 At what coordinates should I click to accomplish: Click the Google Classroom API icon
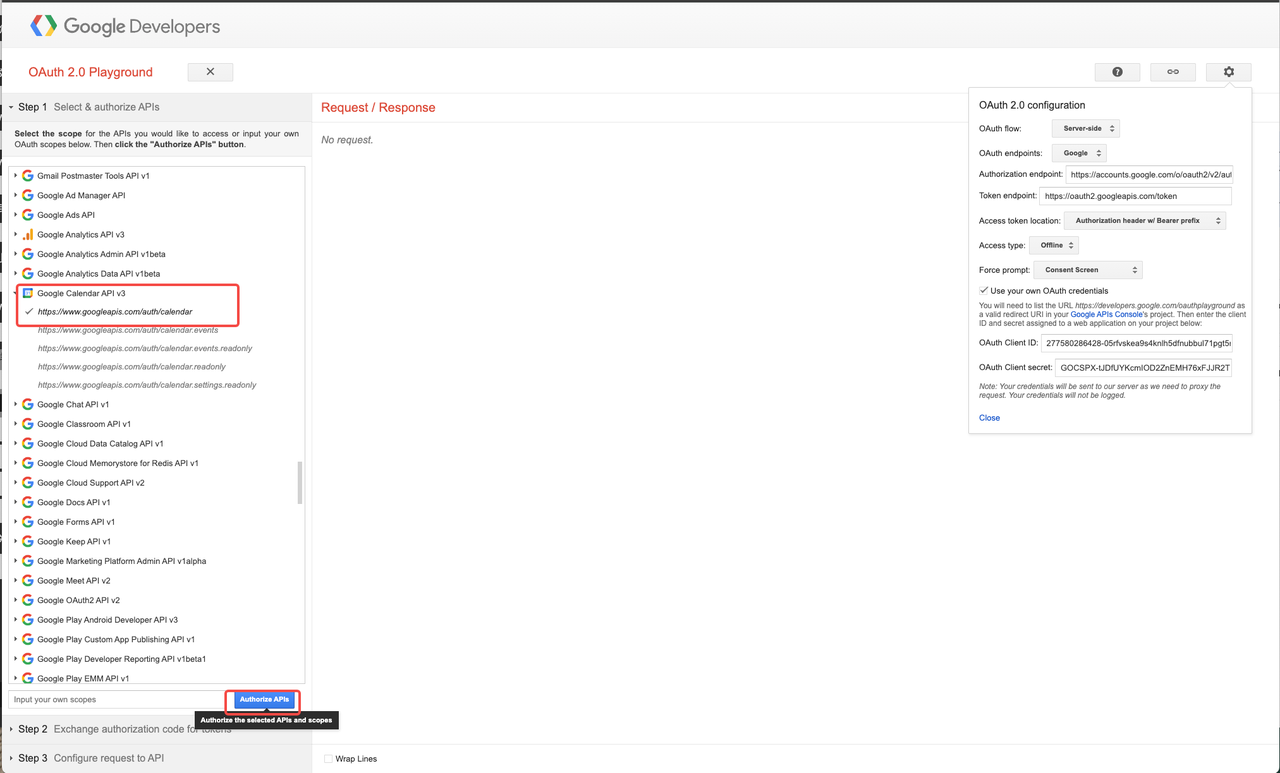[x=28, y=424]
